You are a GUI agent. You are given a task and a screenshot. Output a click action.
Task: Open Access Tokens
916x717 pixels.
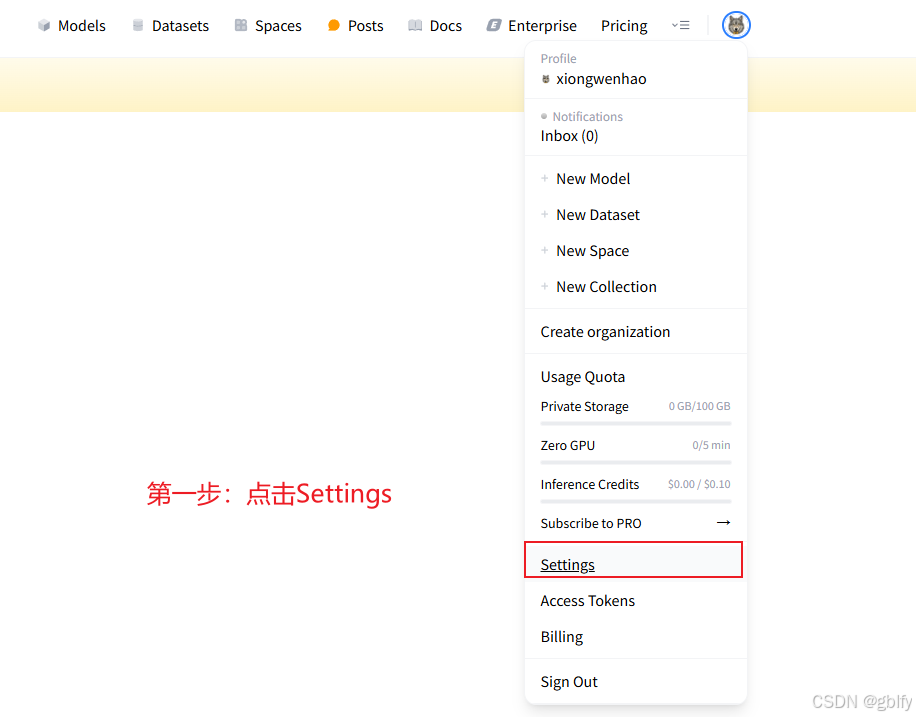(587, 601)
